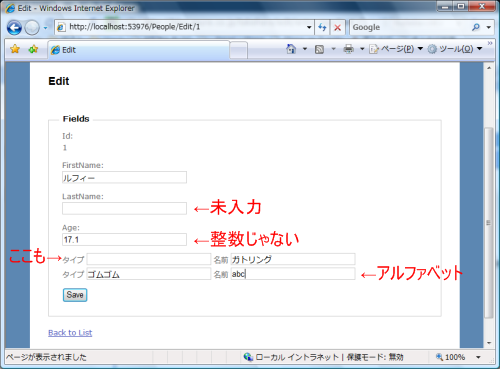Open the recent pages dropdown arrow
The image size is (500, 369).
click(46, 28)
